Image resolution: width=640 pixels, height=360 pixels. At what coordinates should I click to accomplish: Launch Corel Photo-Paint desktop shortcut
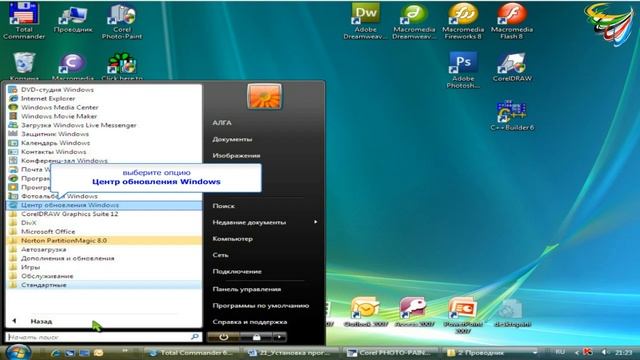122,21
